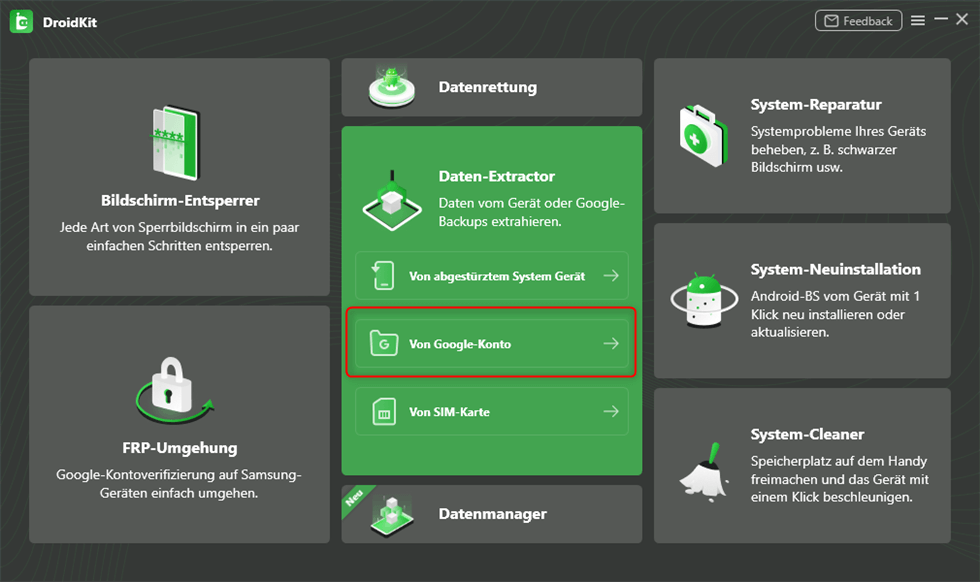This screenshot has height=582, width=980.
Task: Open the System-Cleaner heading
Action: (x=807, y=434)
